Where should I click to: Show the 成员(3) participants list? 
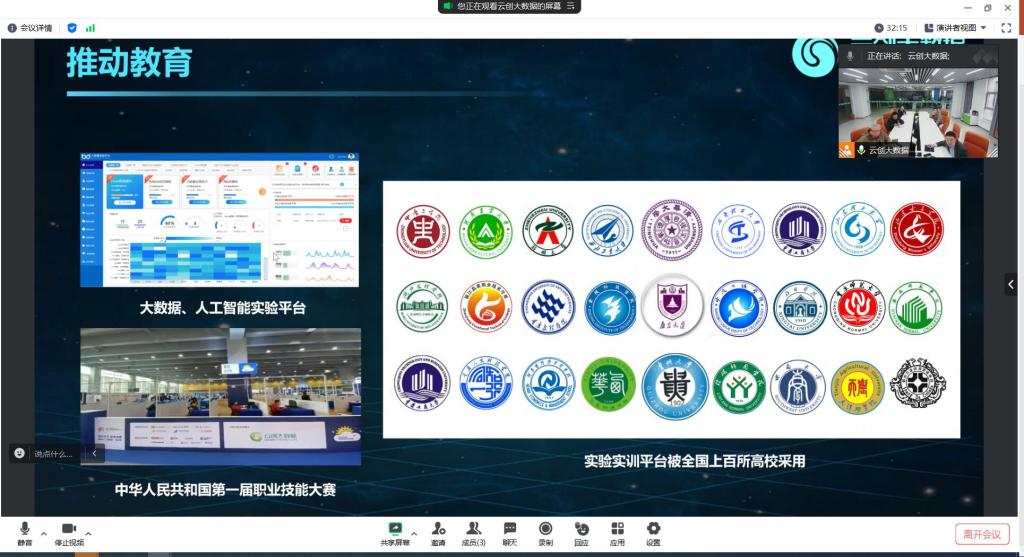coord(473,533)
